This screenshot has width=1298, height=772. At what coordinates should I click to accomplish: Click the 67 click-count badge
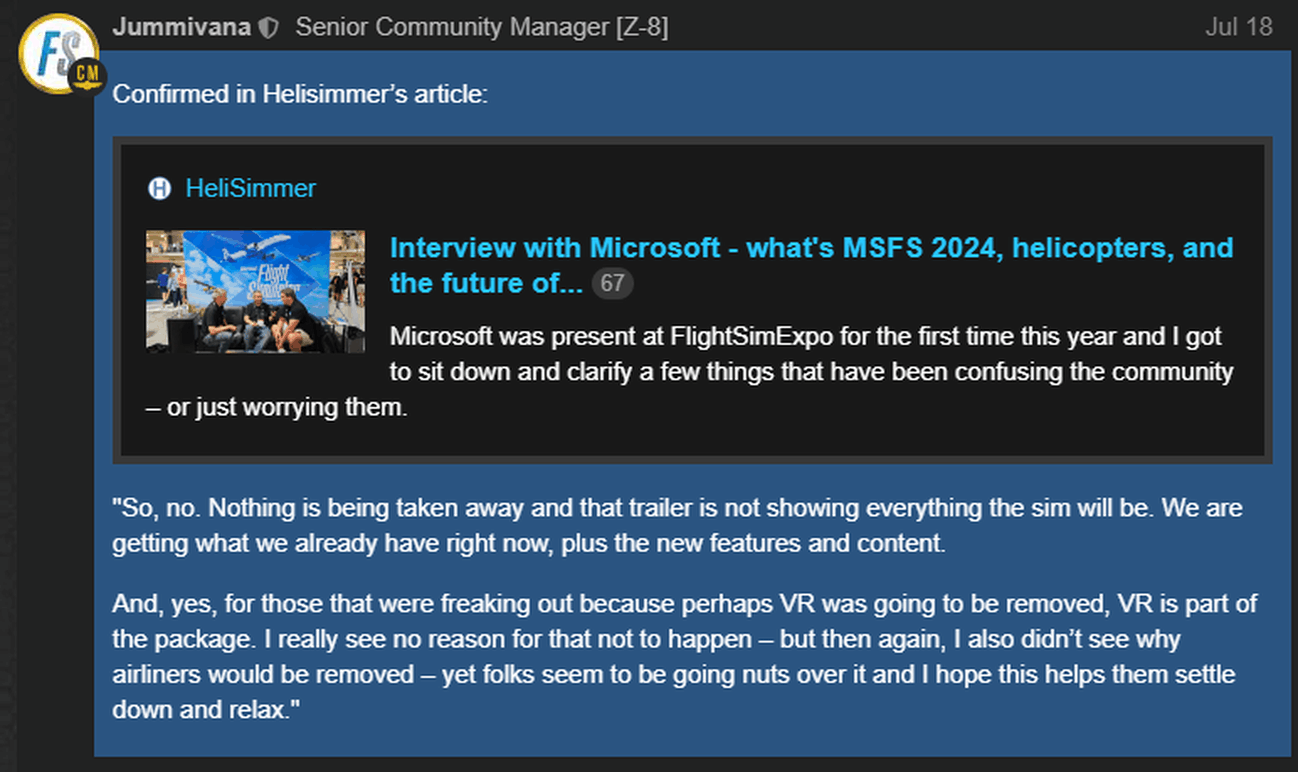(x=612, y=284)
